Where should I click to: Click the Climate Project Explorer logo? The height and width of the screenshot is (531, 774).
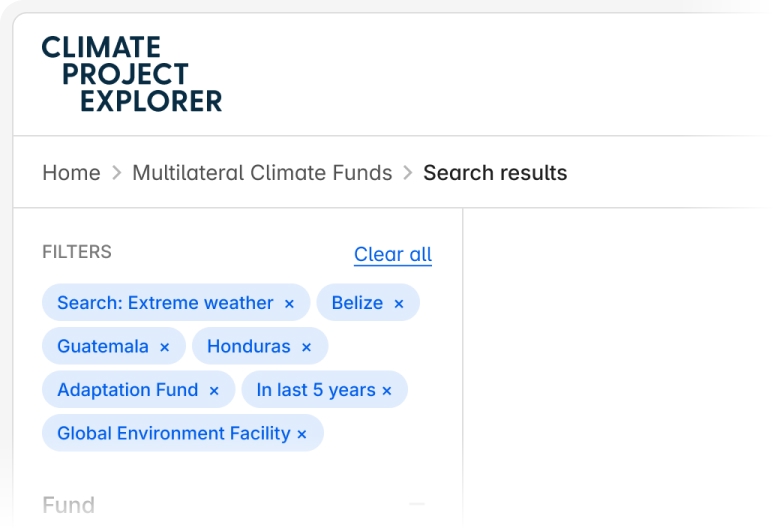(132, 74)
